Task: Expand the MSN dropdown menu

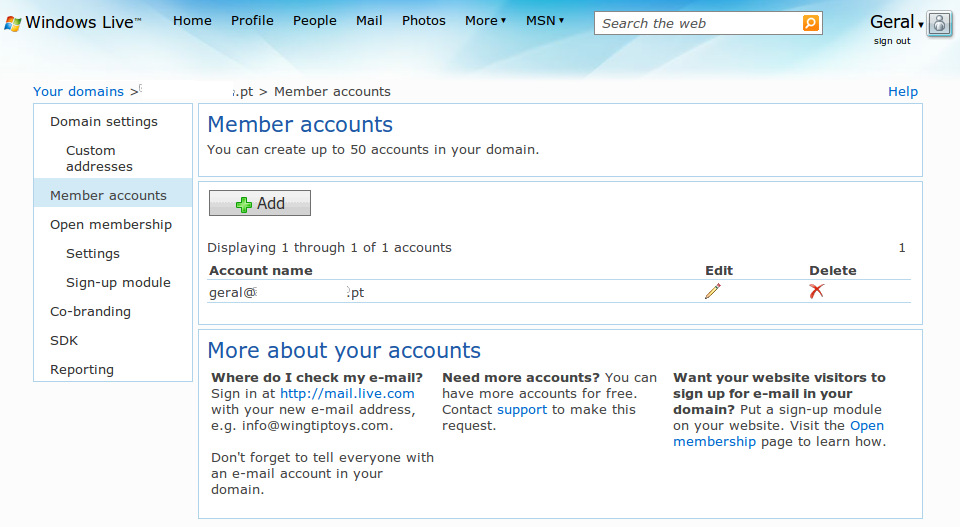Action: pyautogui.click(x=545, y=21)
